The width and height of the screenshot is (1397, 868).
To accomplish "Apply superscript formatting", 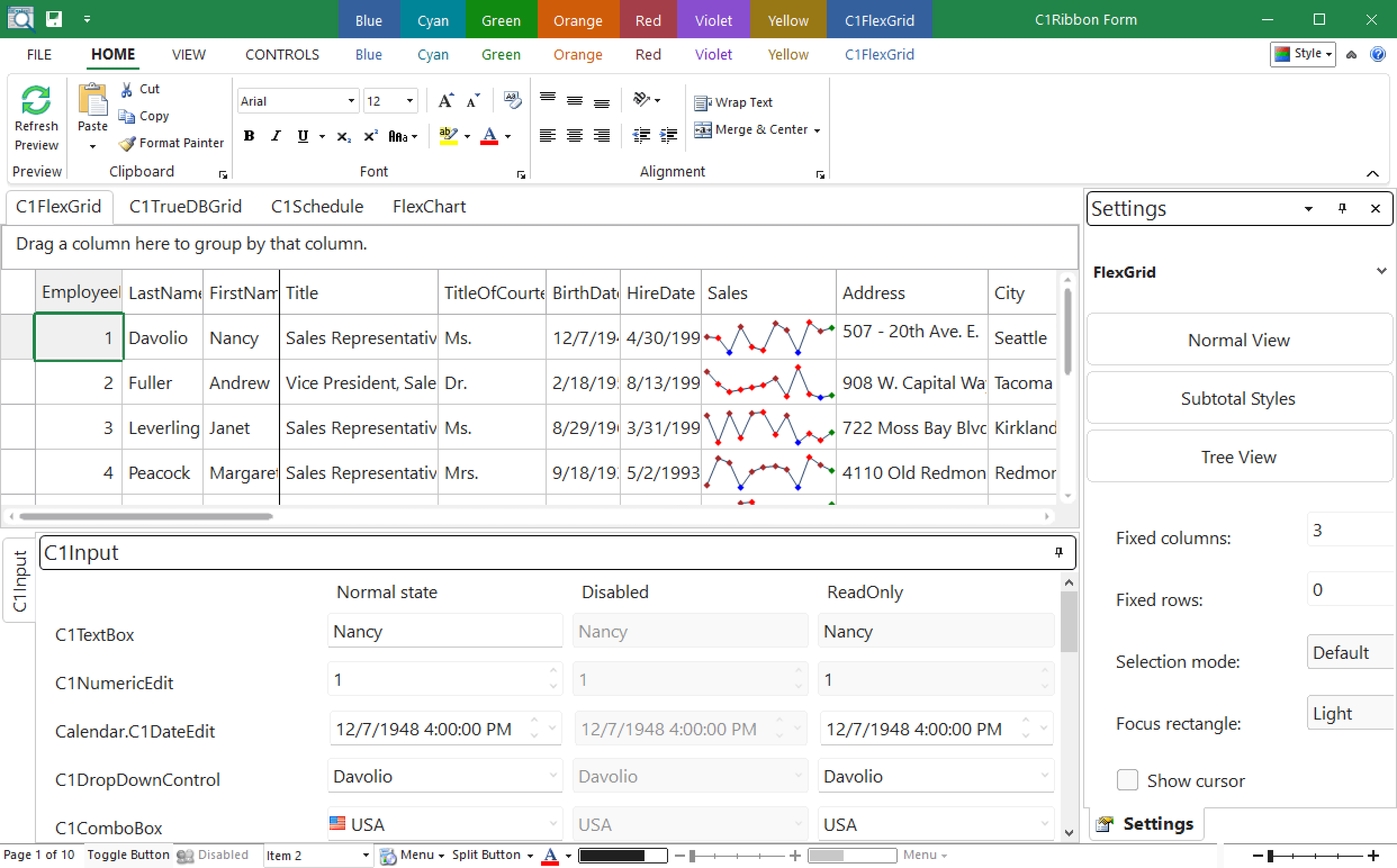I will (x=371, y=137).
